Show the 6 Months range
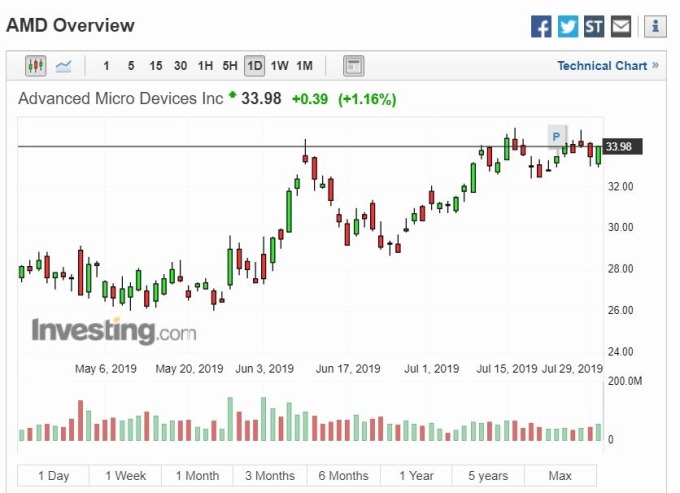Viewport: 680px width, 493px height. (x=343, y=476)
